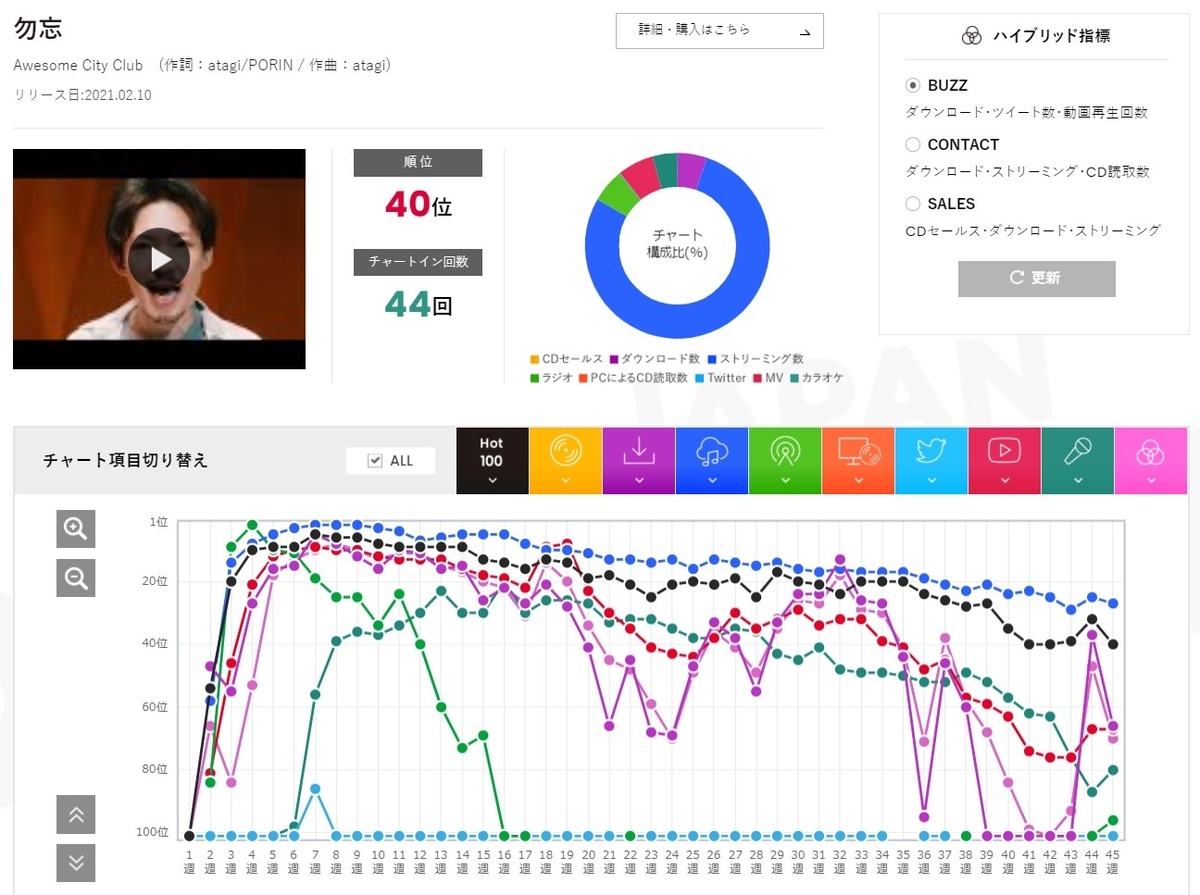Zoom out of the chart
This screenshot has width=1200, height=895.
[76, 577]
